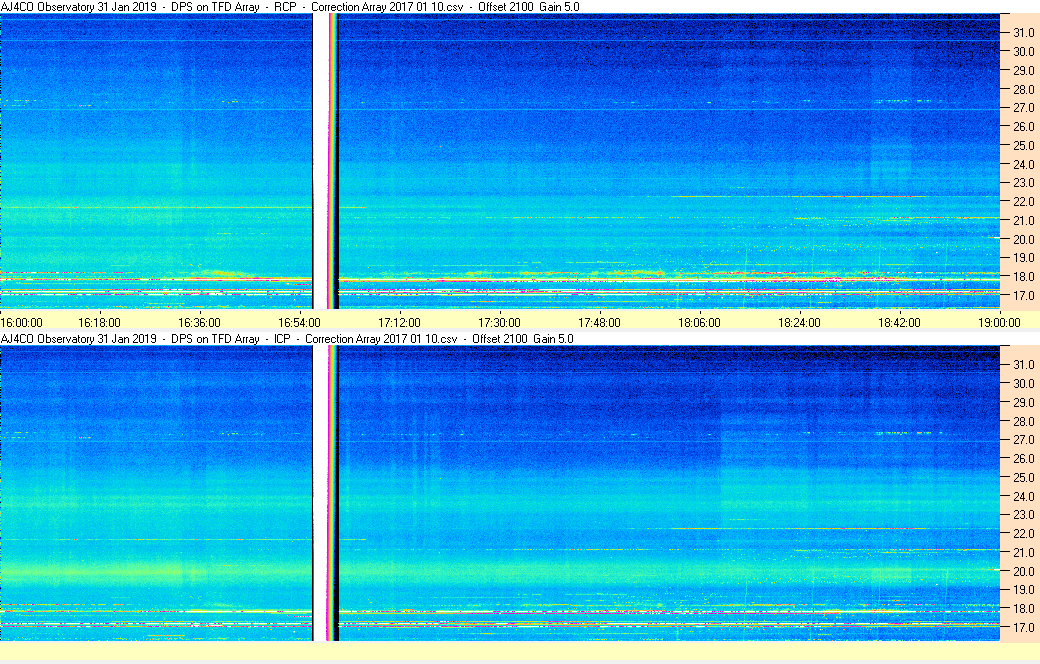Screen dimensions: 1040x664
Task: Click the 27.0 frequency label on RCP plot
Action: (x=1023, y=107)
